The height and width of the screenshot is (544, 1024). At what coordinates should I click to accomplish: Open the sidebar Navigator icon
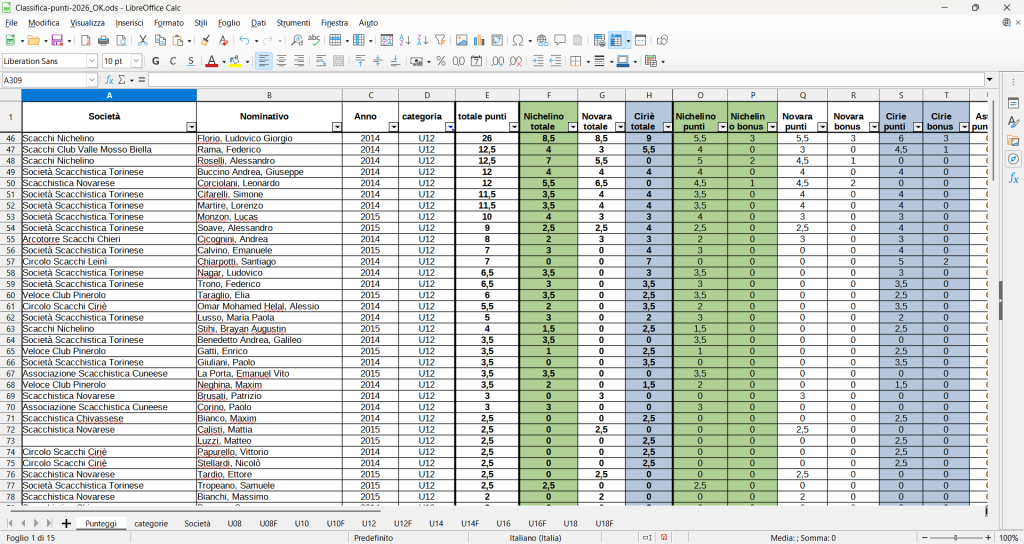[1013, 159]
